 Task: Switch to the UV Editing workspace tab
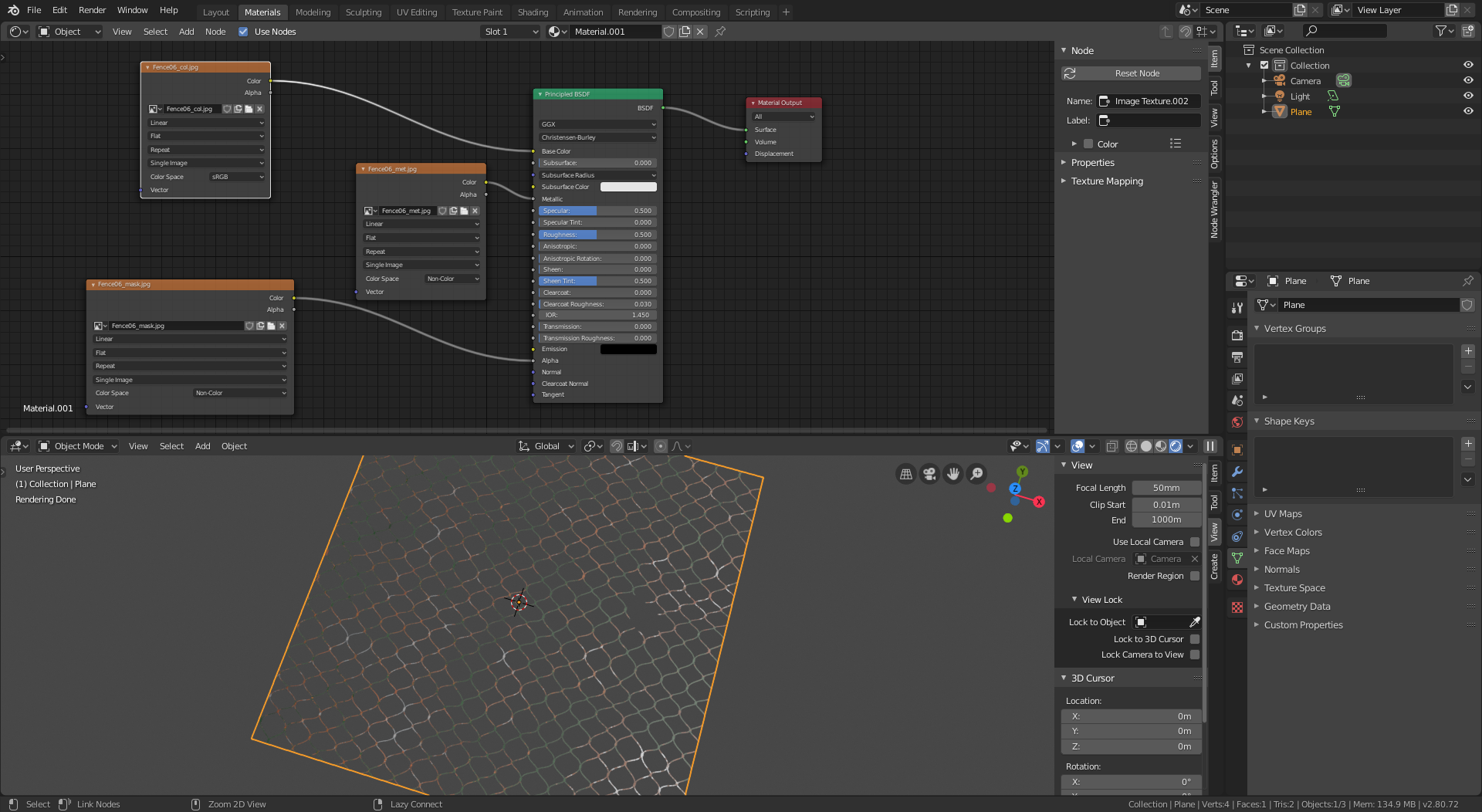tap(416, 12)
